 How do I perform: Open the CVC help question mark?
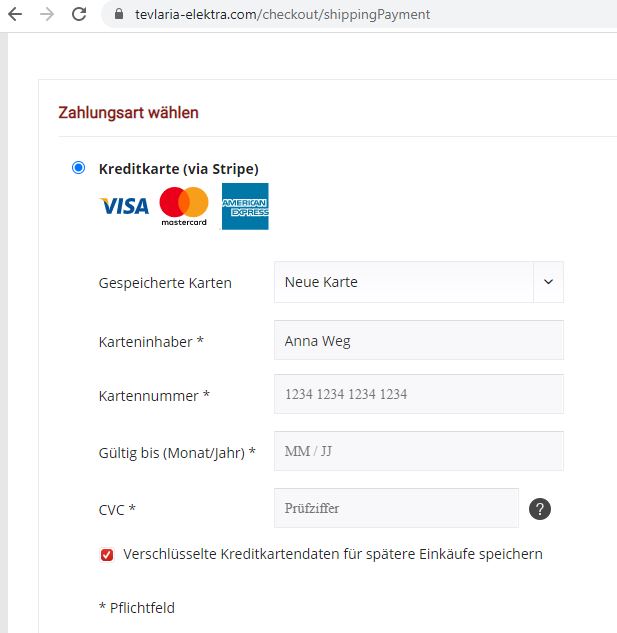[540, 509]
